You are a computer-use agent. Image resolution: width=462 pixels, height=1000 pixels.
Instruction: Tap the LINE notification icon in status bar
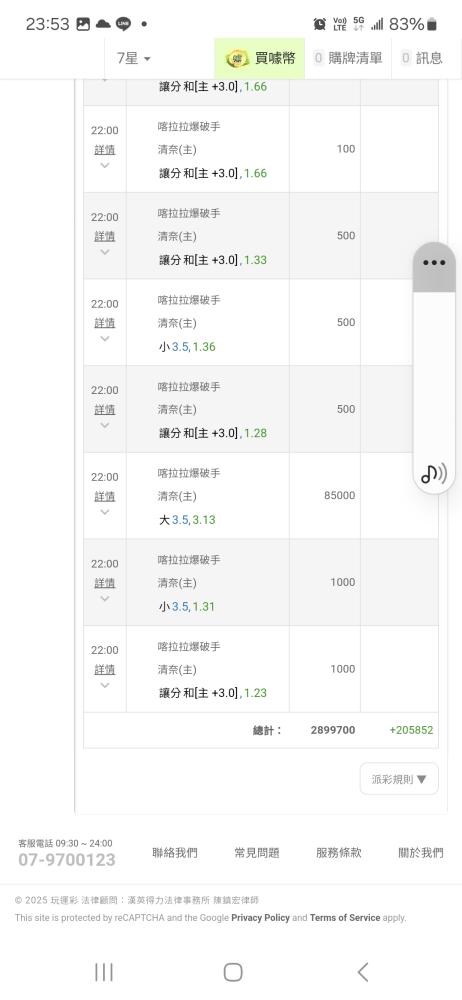123,24
